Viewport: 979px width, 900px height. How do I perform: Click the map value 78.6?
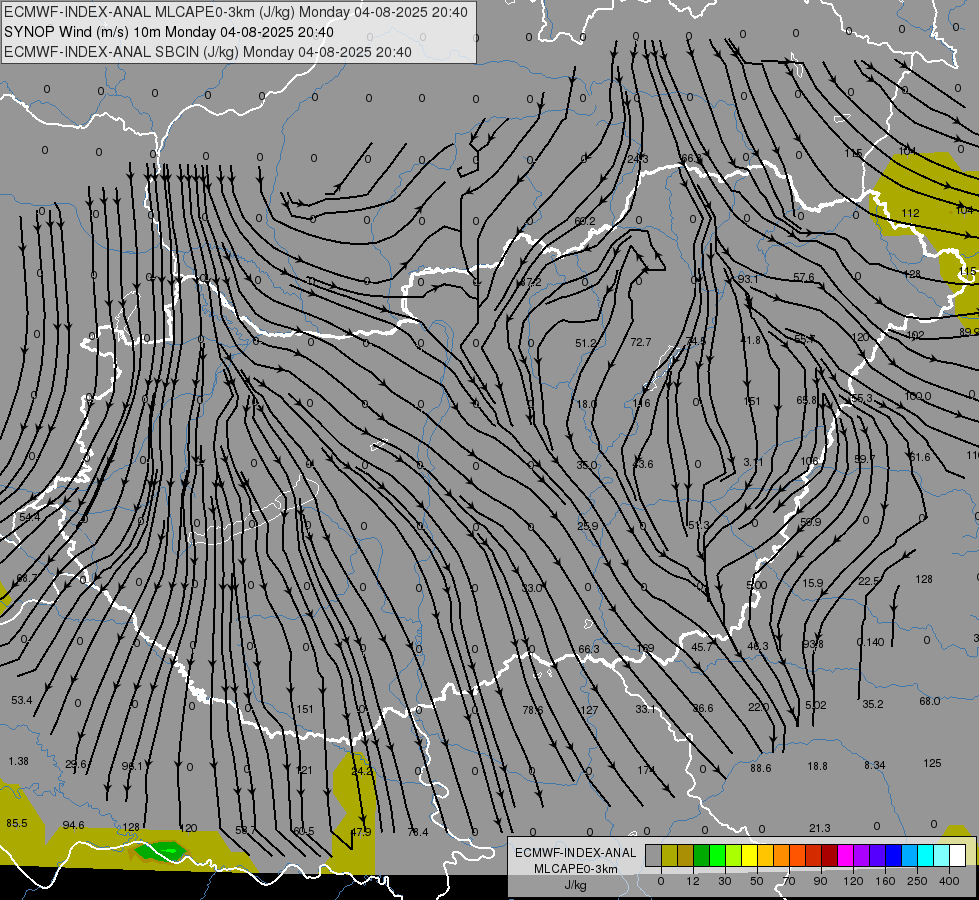click(x=533, y=710)
